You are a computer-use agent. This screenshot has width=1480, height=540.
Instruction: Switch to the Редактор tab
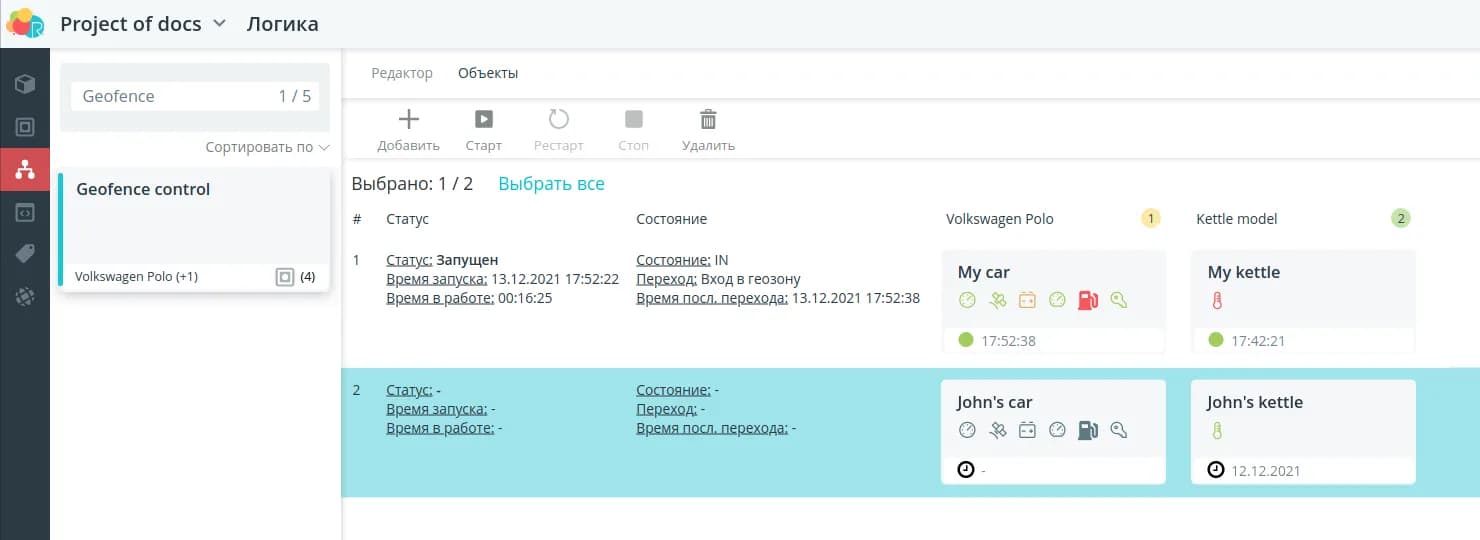point(402,73)
